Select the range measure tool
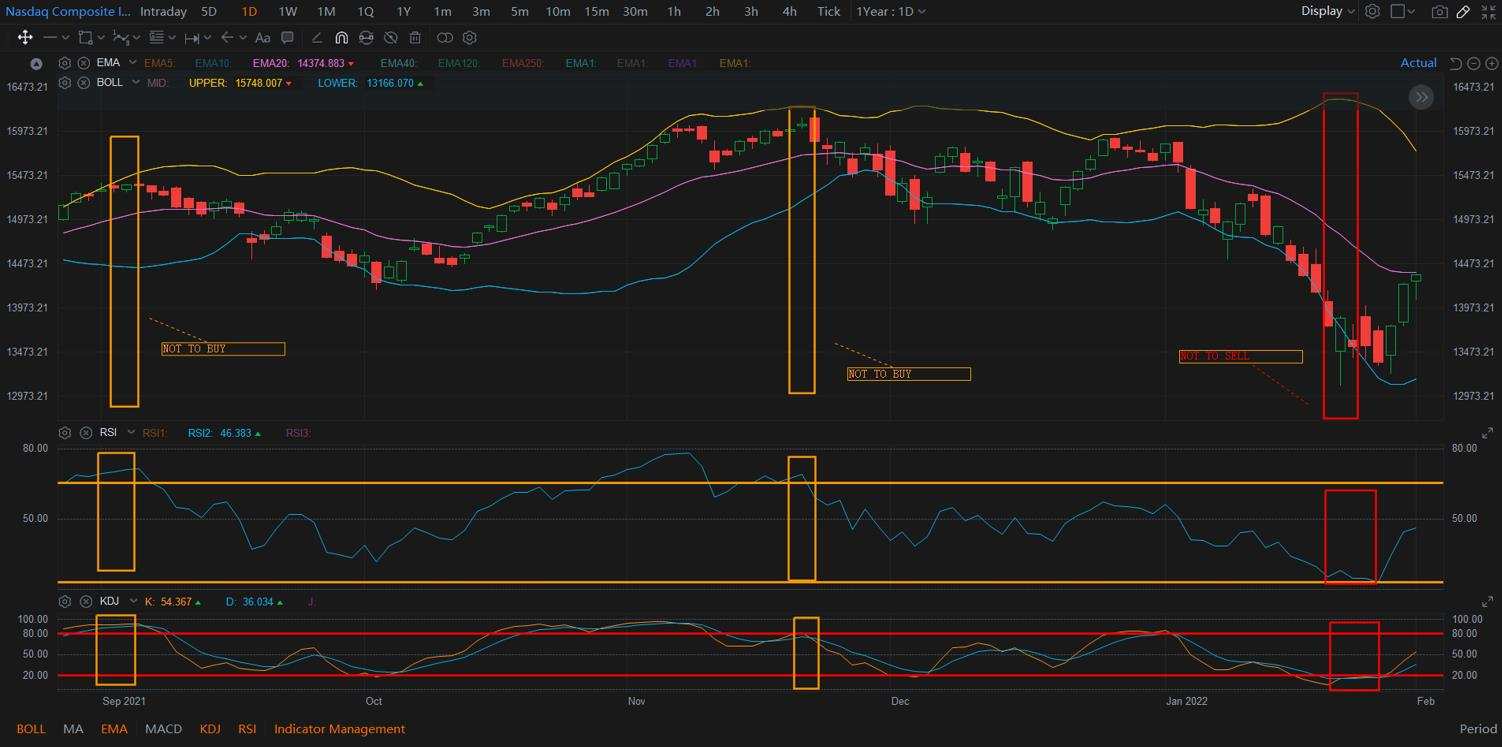 pyautogui.click(x=191, y=38)
